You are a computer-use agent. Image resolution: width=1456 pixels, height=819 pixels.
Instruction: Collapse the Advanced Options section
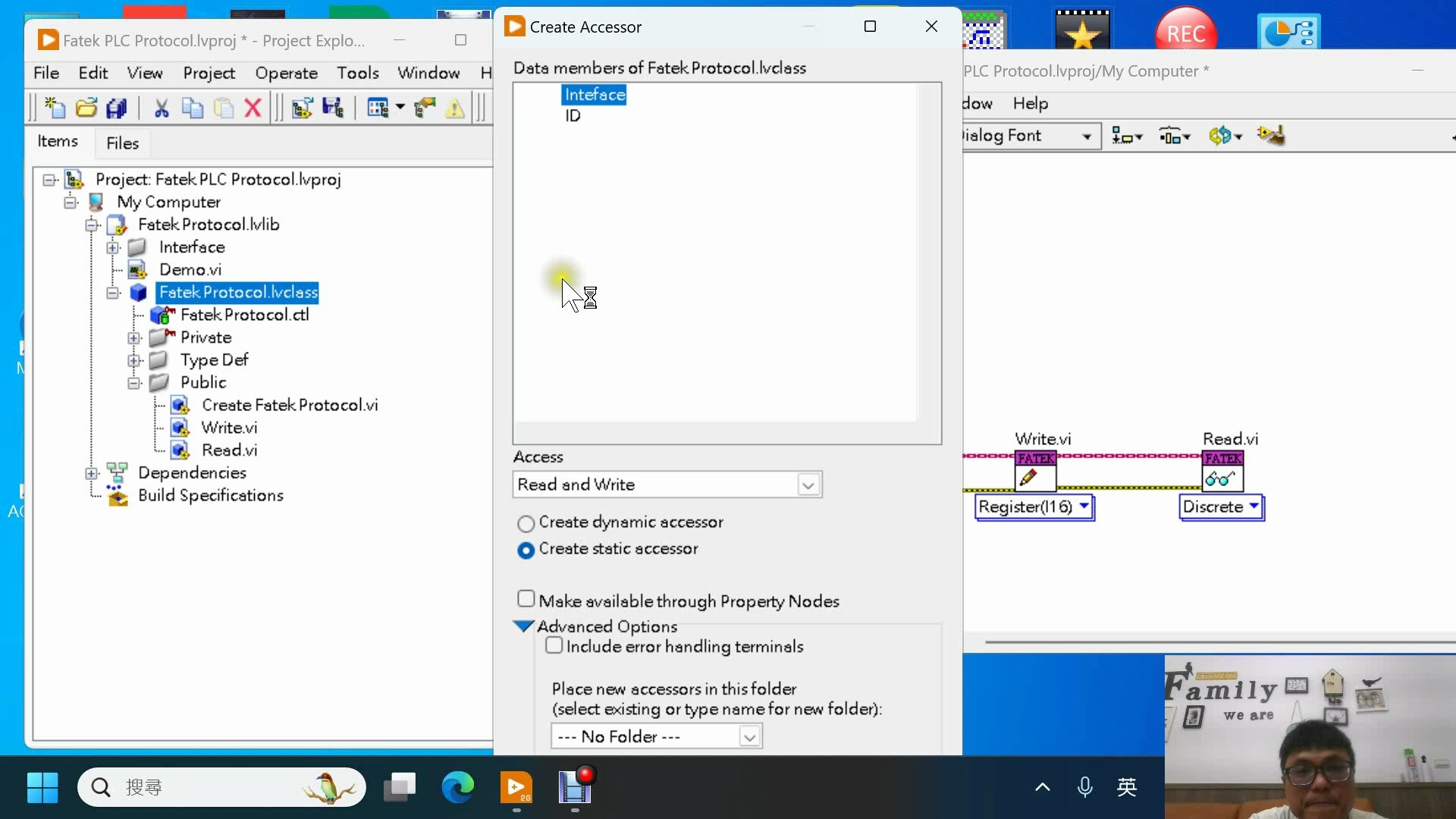click(x=523, y=626)
